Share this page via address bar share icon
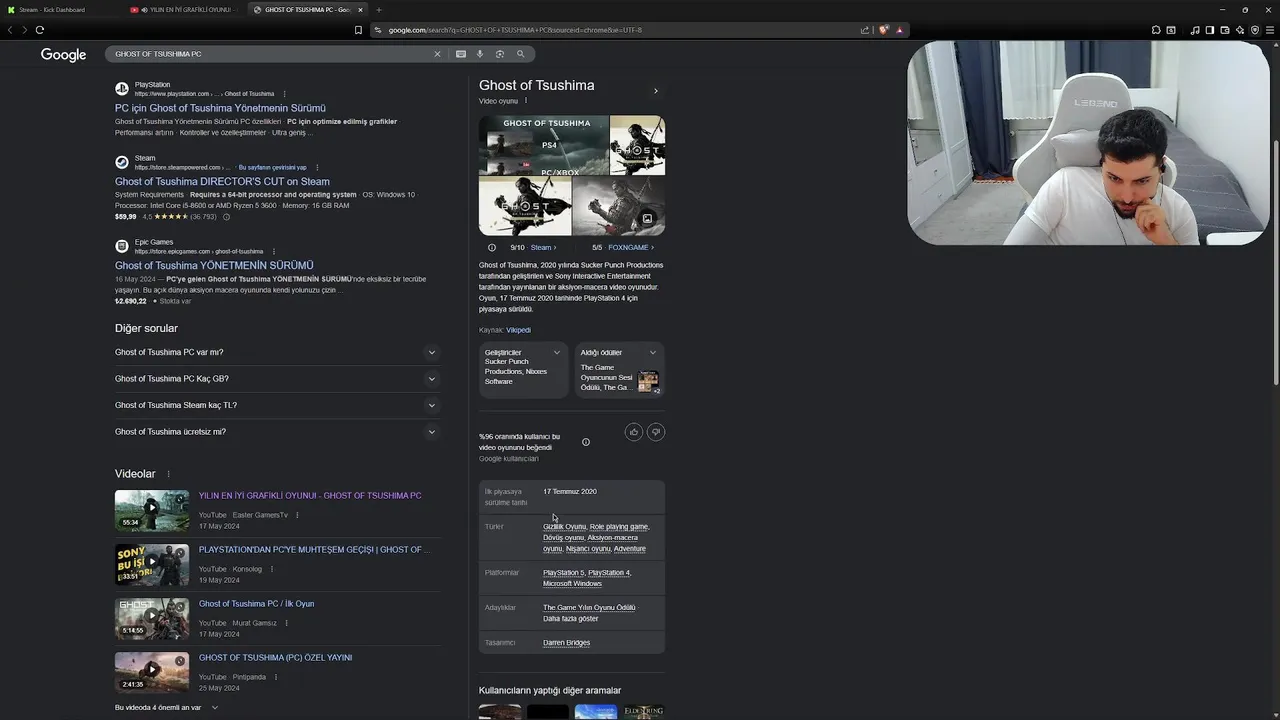1280x720 pixels. (865, 30)
